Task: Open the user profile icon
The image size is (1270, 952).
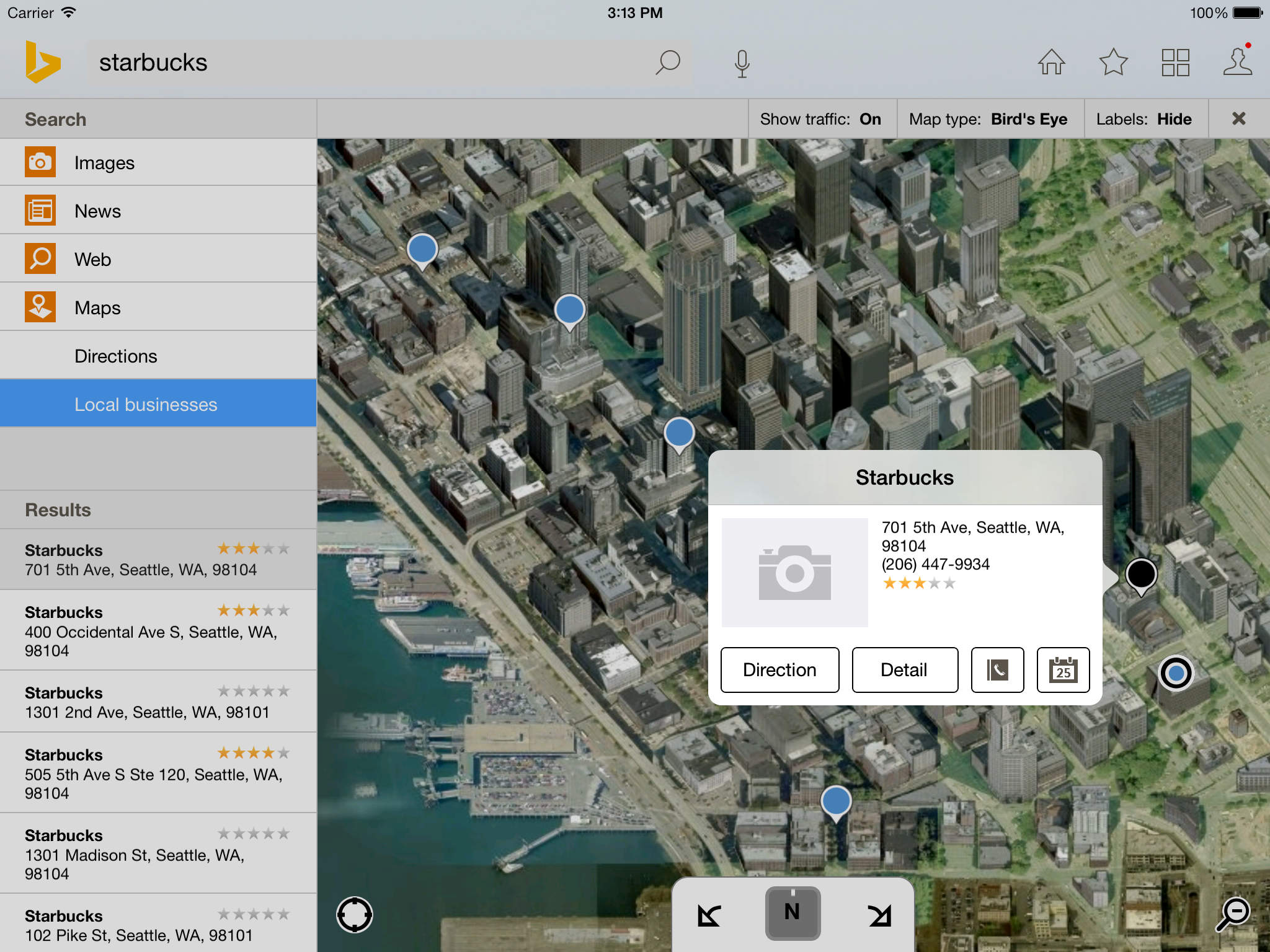Action: click(x=1237, y=63)
